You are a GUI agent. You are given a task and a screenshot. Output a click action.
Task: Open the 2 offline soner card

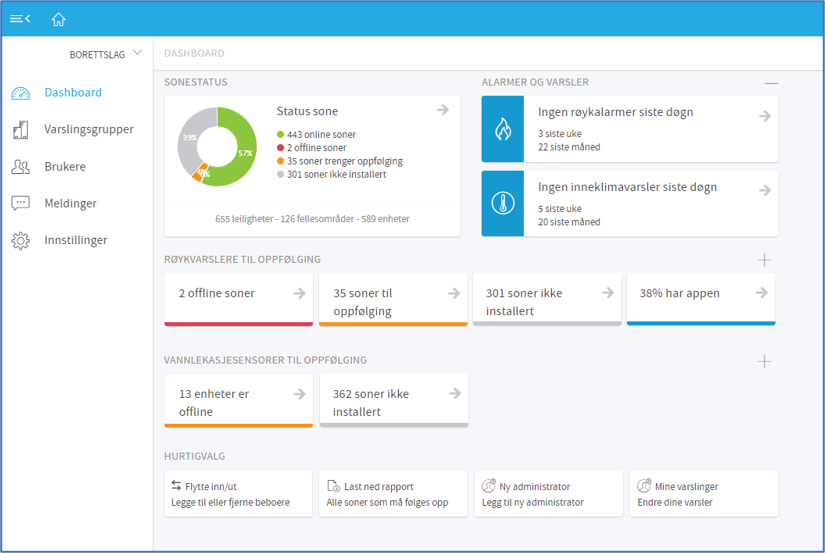point(238,298)
